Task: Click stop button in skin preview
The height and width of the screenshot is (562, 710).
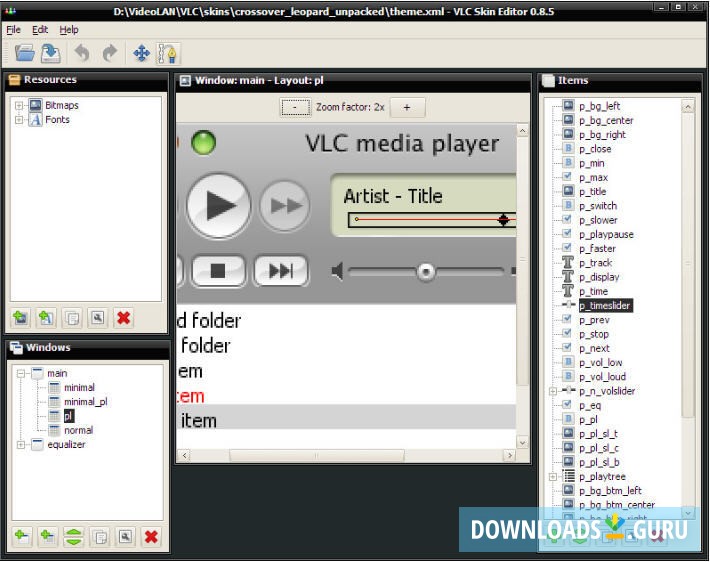Action: (218, 271)
